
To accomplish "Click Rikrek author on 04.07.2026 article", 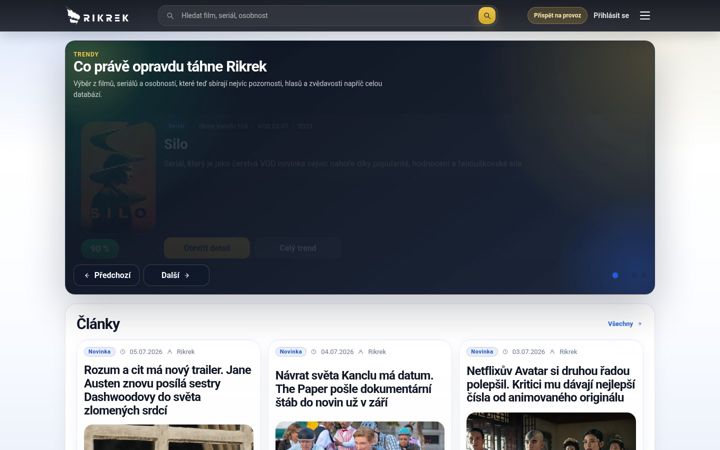I will [377, 352].
